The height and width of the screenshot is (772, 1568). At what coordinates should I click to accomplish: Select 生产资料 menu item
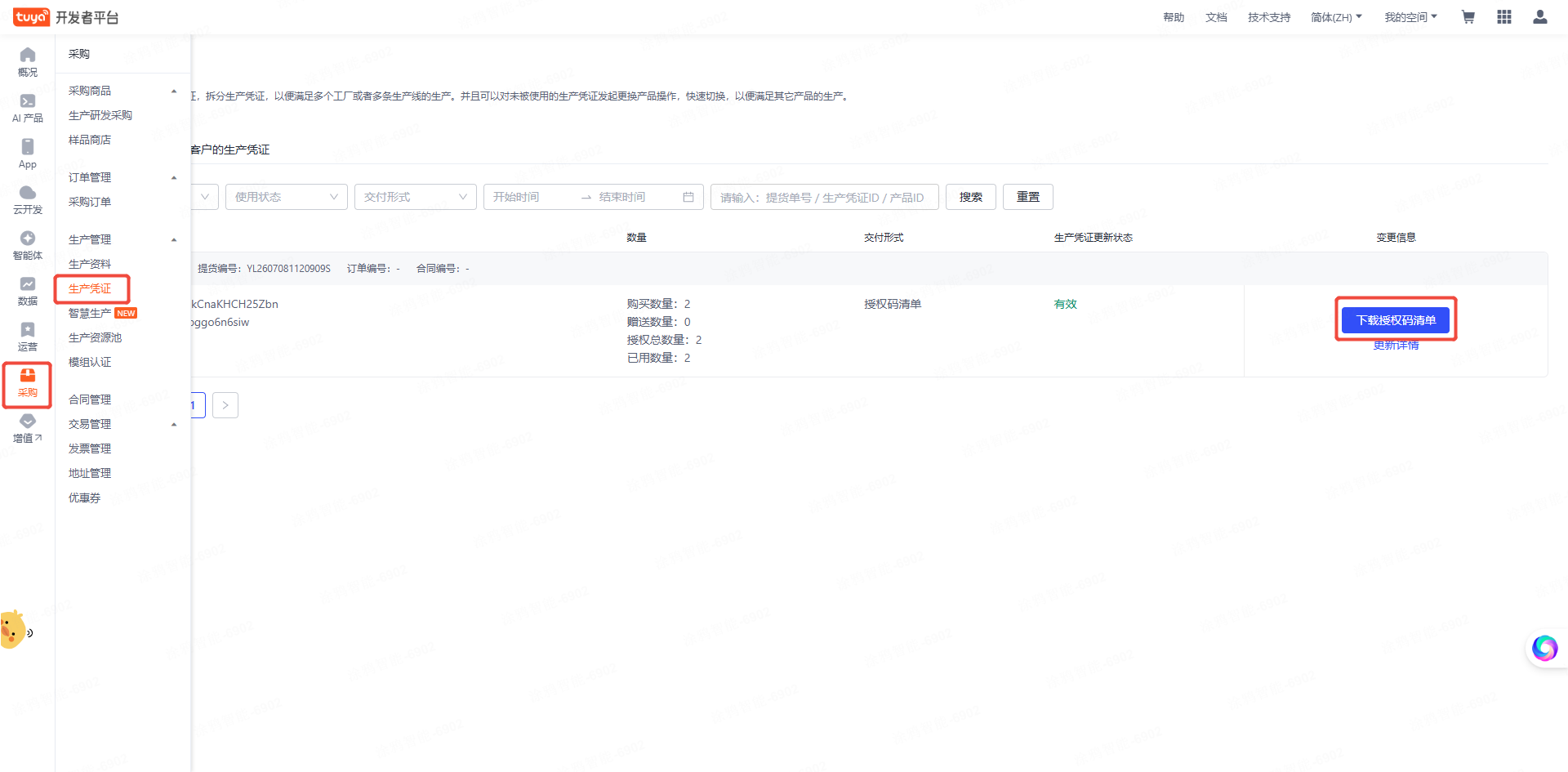tap(90, 264)
